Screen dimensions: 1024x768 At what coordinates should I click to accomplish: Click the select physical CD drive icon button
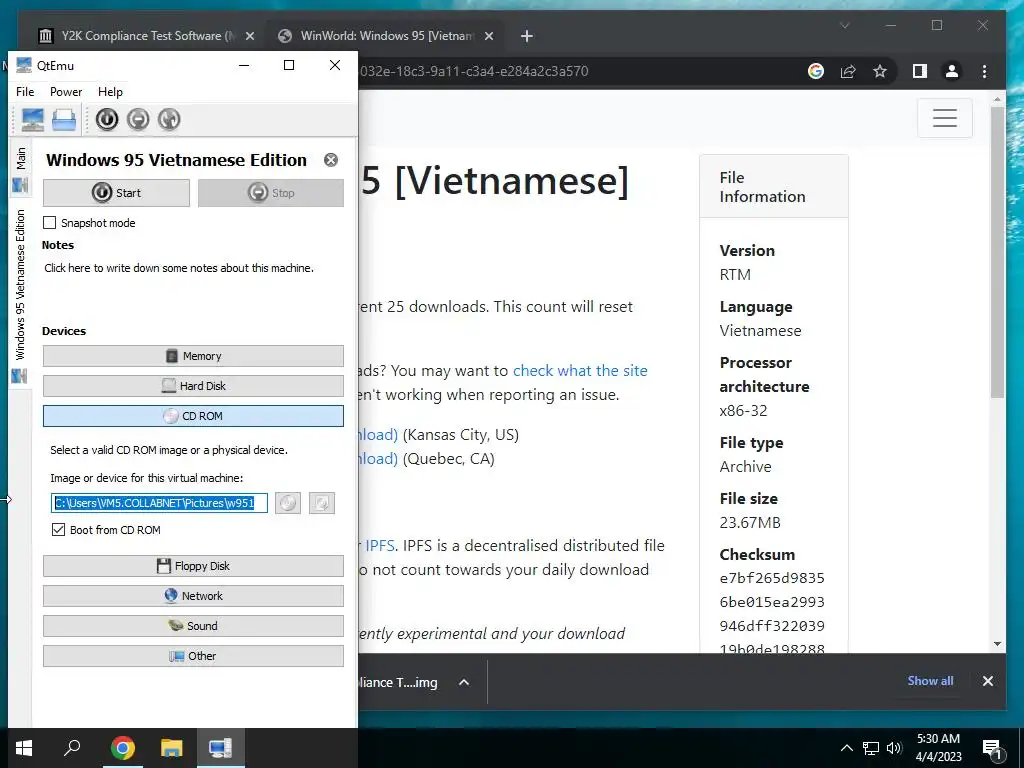[x=322, y=503]
